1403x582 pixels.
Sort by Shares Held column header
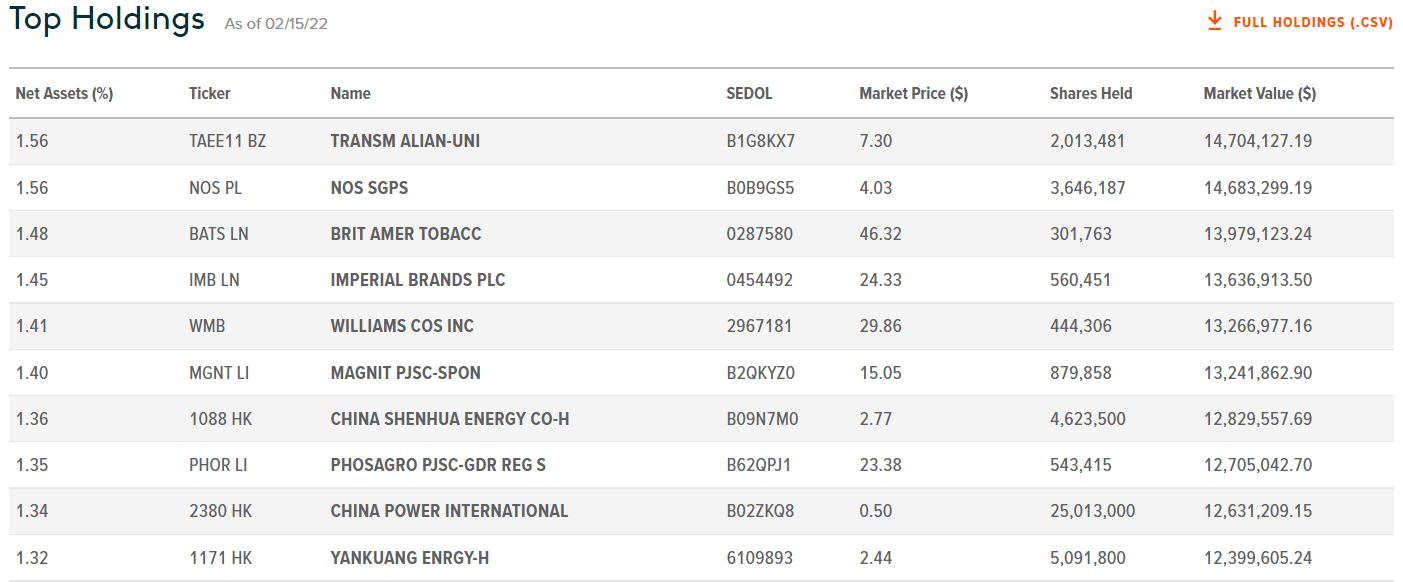(1090, 93)
